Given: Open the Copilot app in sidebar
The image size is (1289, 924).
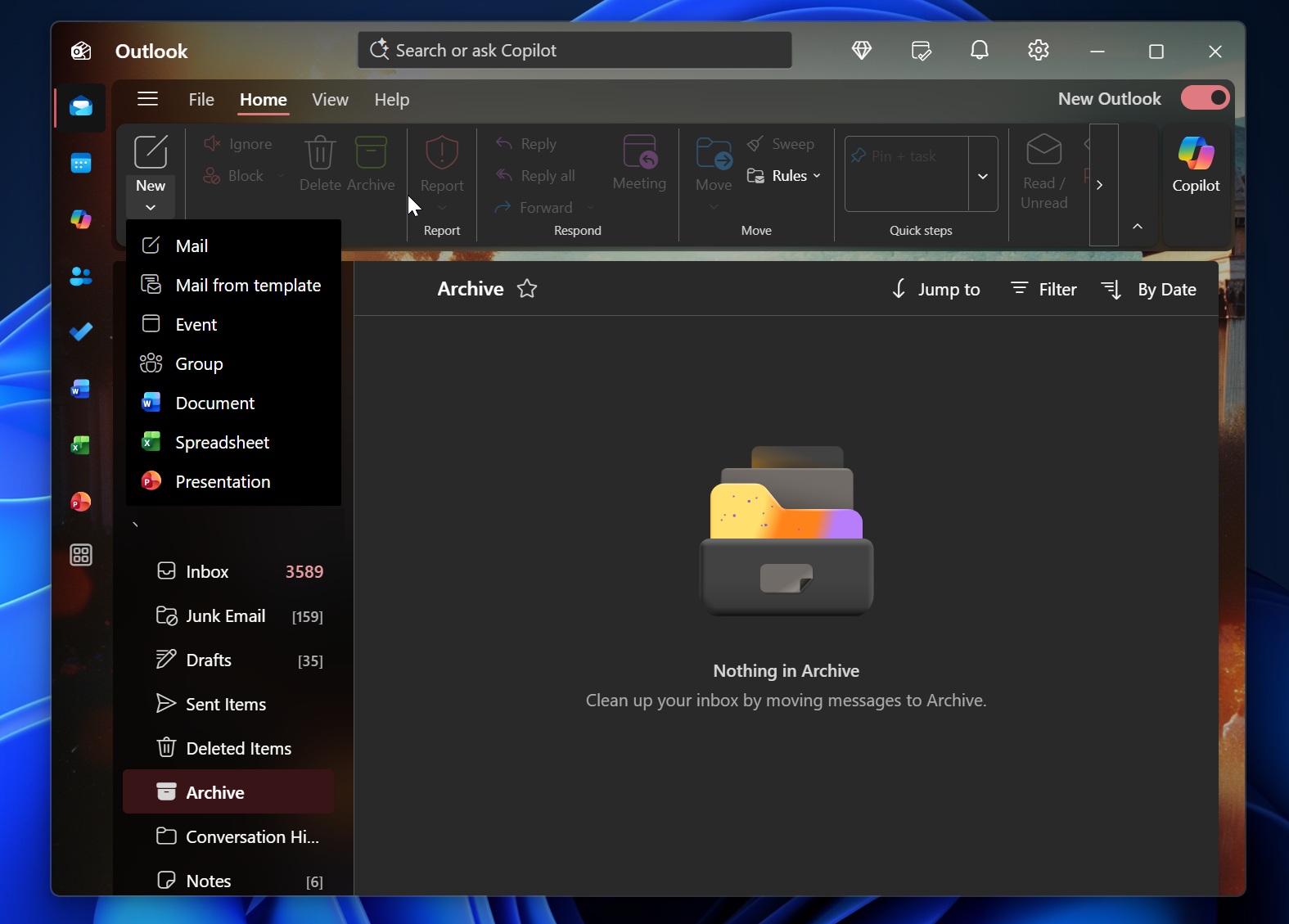Looking at the screenshot, I should (81, 219).
